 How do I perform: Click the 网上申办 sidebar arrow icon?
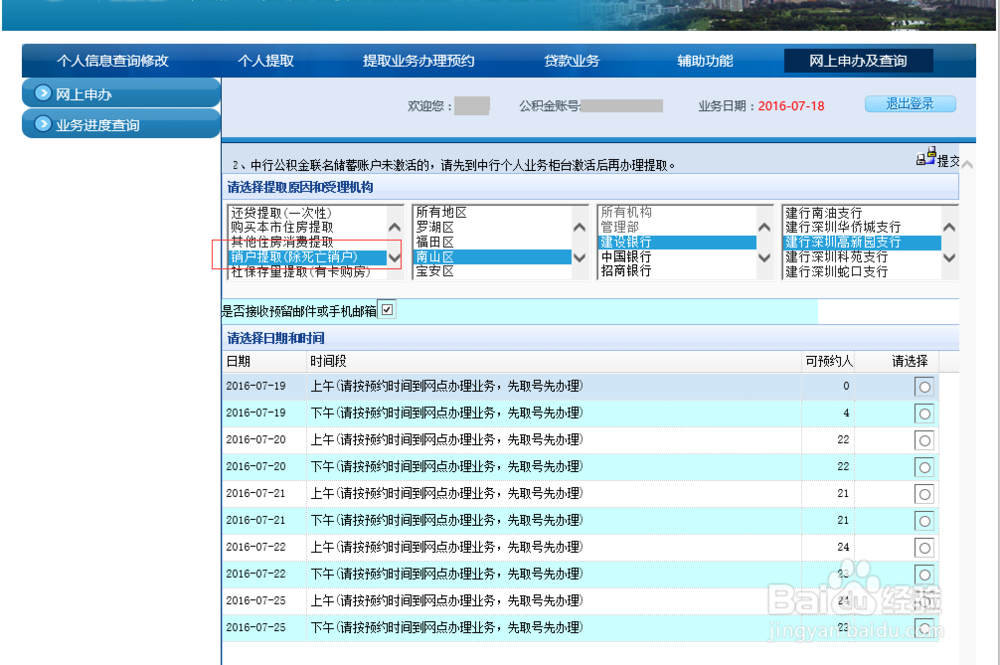pyautogui.click(x=43, y=93)
